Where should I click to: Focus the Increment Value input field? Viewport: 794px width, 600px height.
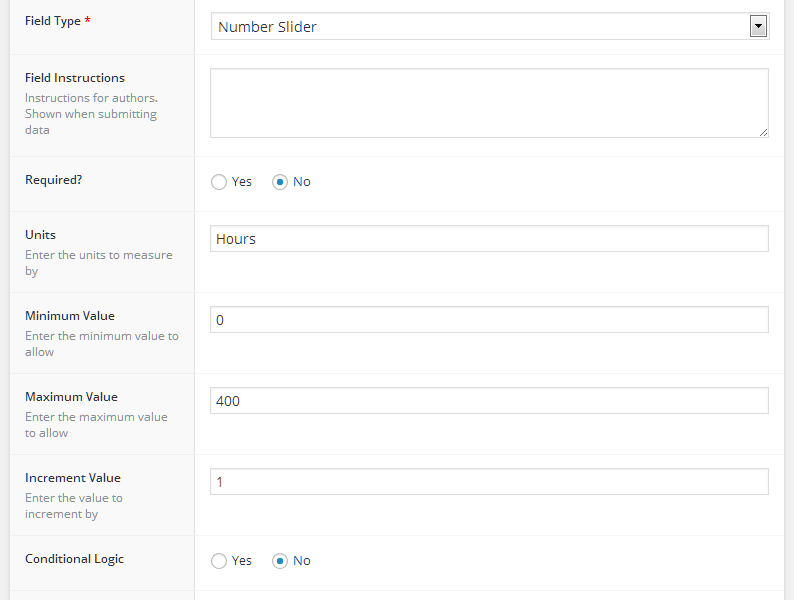[x=488, y=482]
